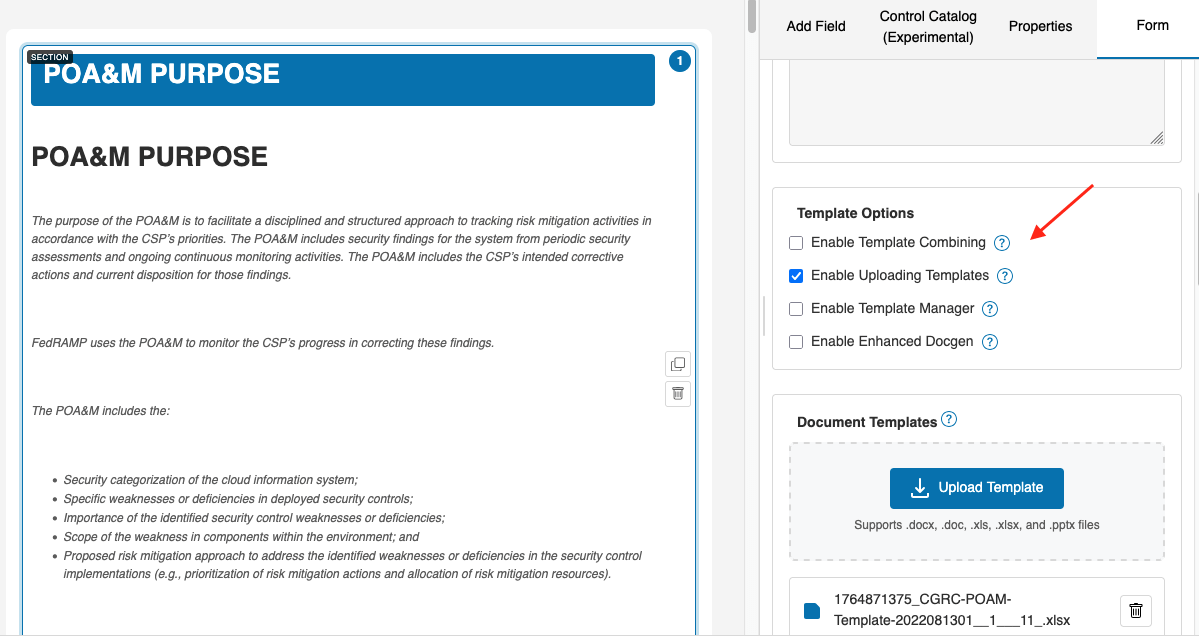Screen dimensions: 1199x637
Task: Click the section number 1 badge
Action: pyautogui.click(x=680, y=62)
